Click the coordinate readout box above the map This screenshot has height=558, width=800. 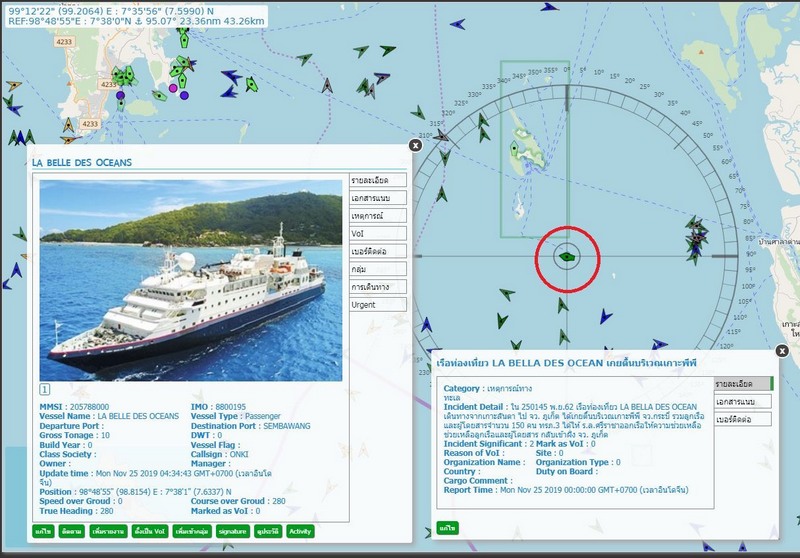point(136,16)
